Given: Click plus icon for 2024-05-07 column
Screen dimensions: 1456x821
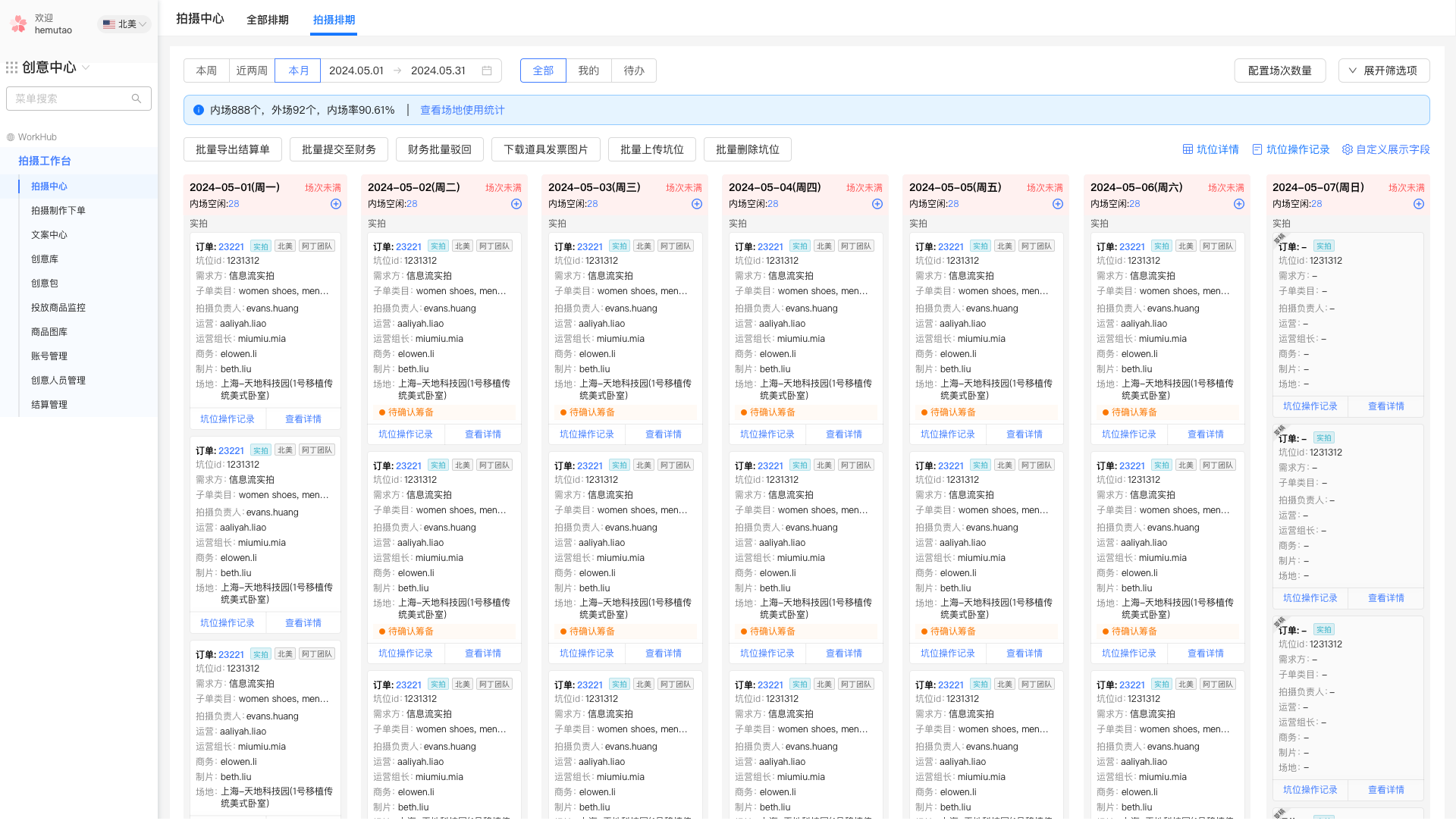Looking at the screenshot, I should click(1419, 204).
